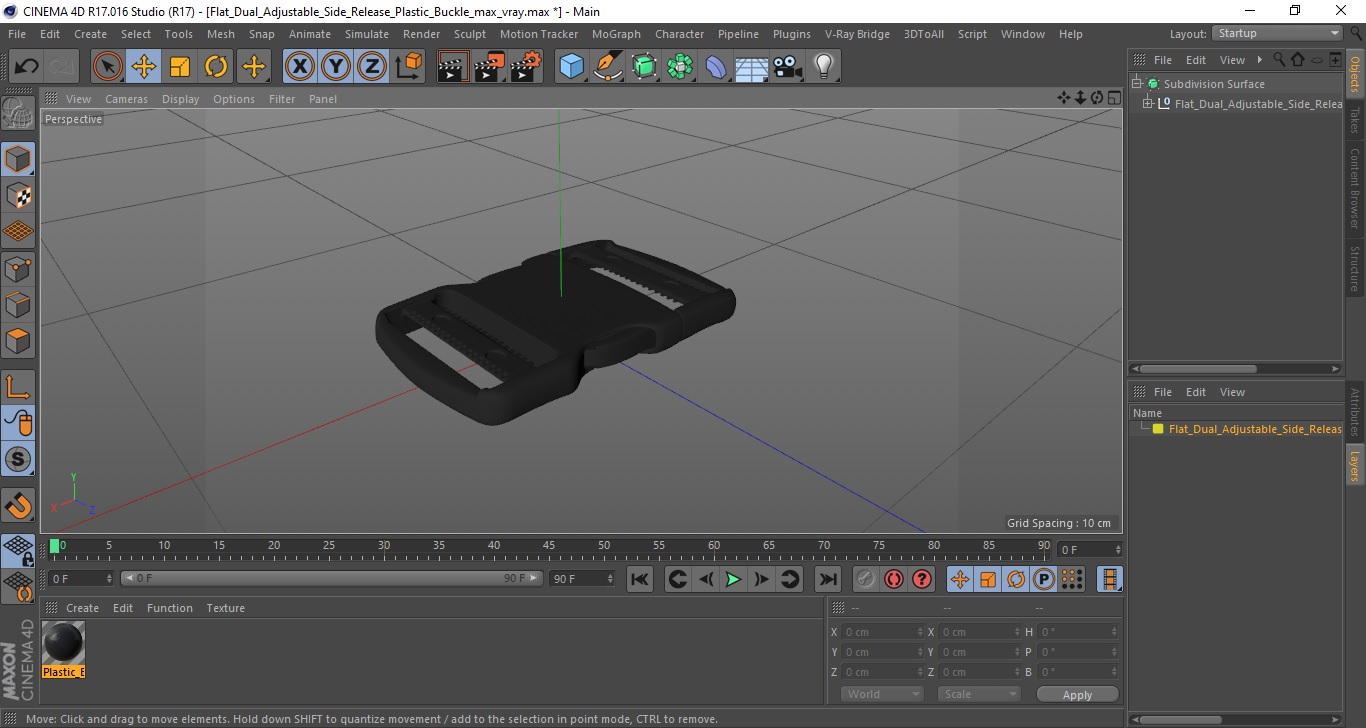Click the Apply button

click(1077, 694)
